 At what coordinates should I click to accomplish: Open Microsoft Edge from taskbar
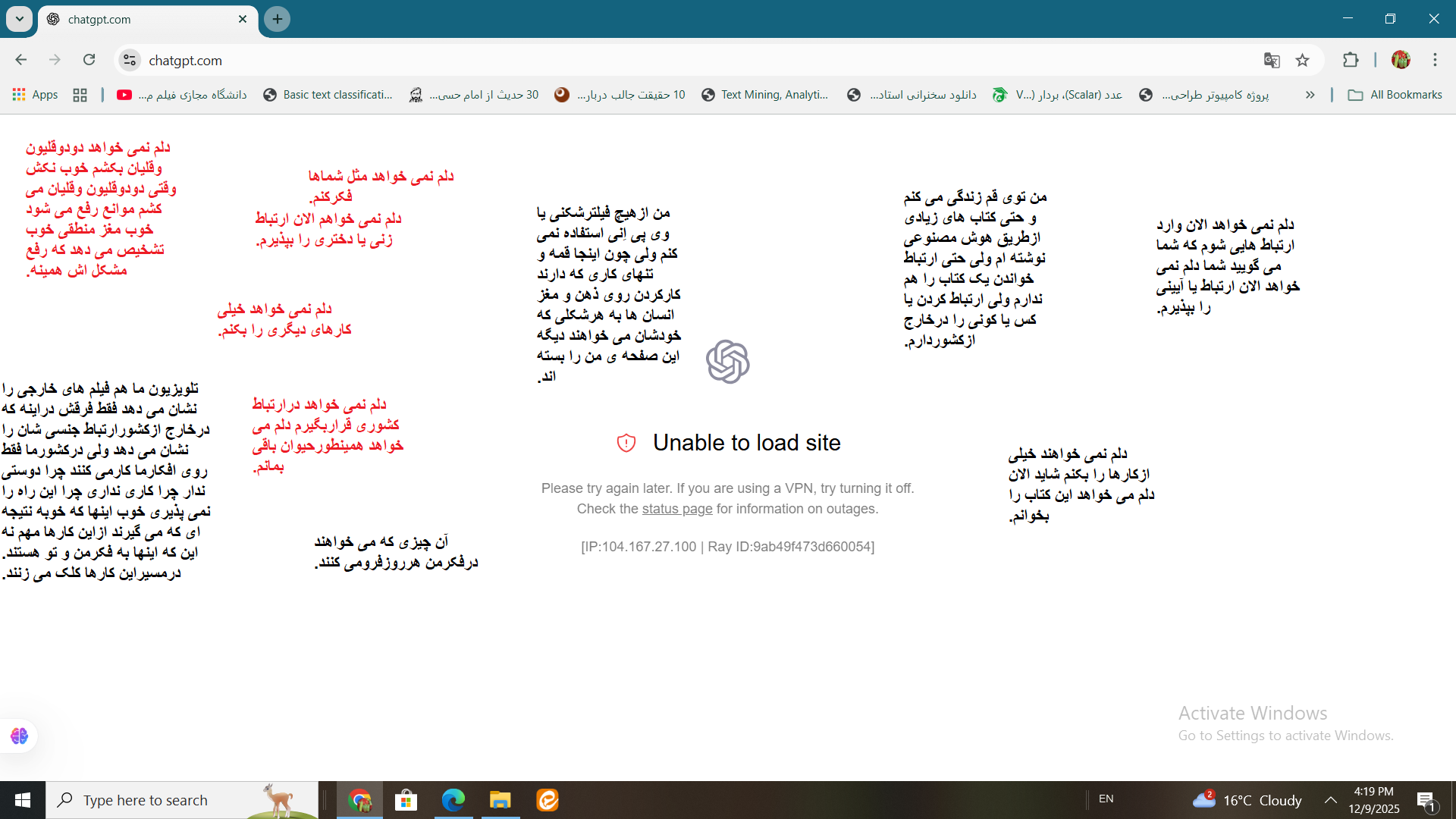(x=453, y=800)
